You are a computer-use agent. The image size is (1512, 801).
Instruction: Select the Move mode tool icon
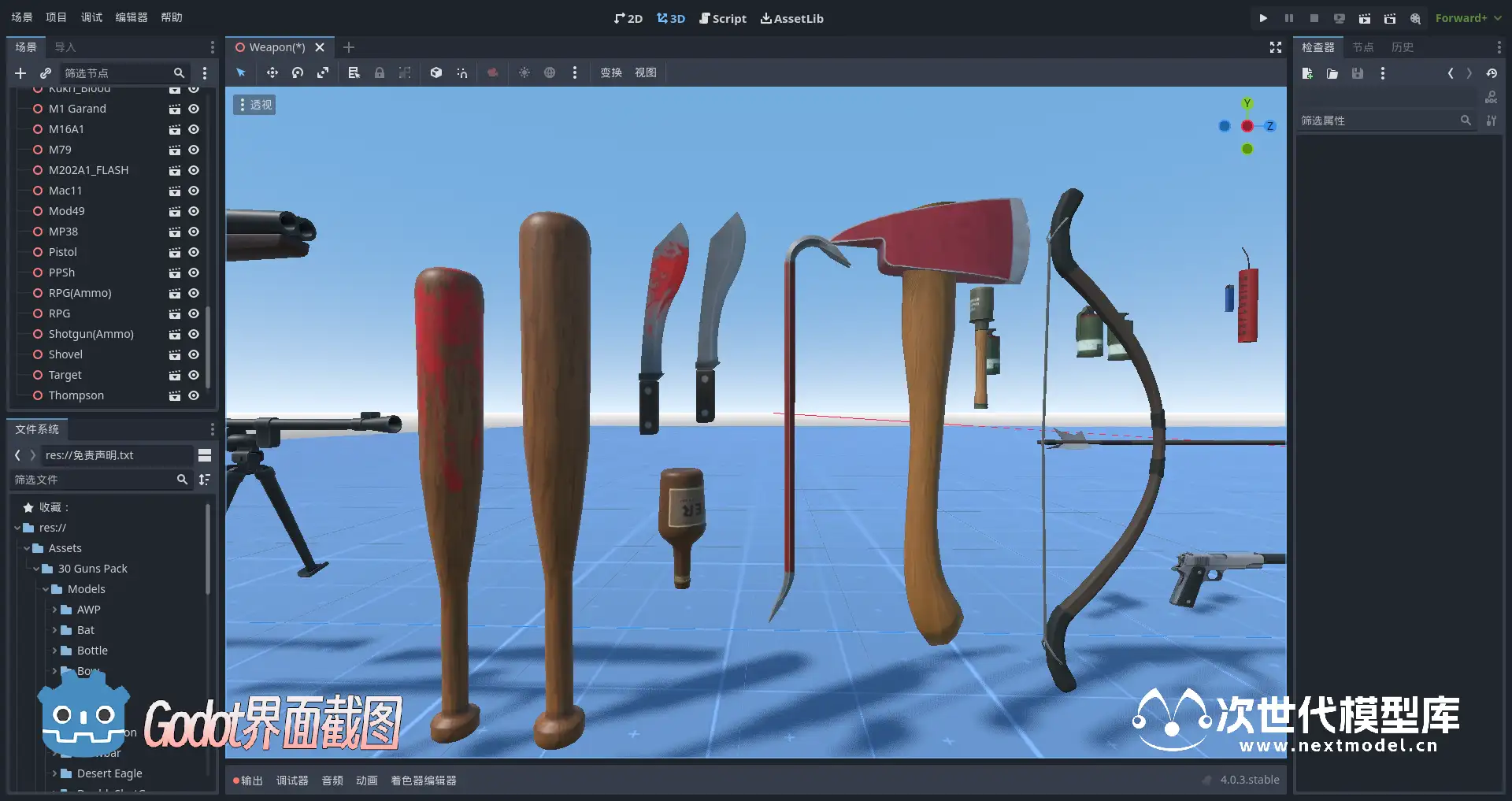click(272, 72)
